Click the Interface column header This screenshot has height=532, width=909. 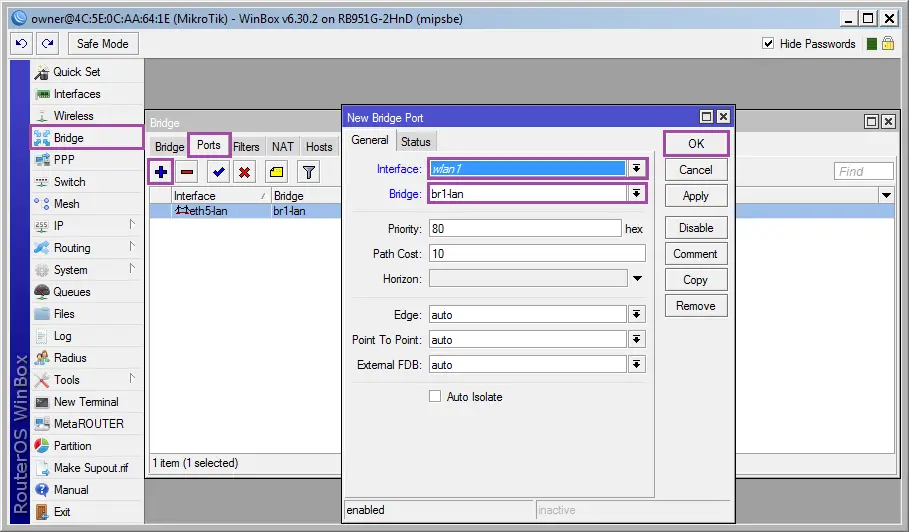coord(221,195)
